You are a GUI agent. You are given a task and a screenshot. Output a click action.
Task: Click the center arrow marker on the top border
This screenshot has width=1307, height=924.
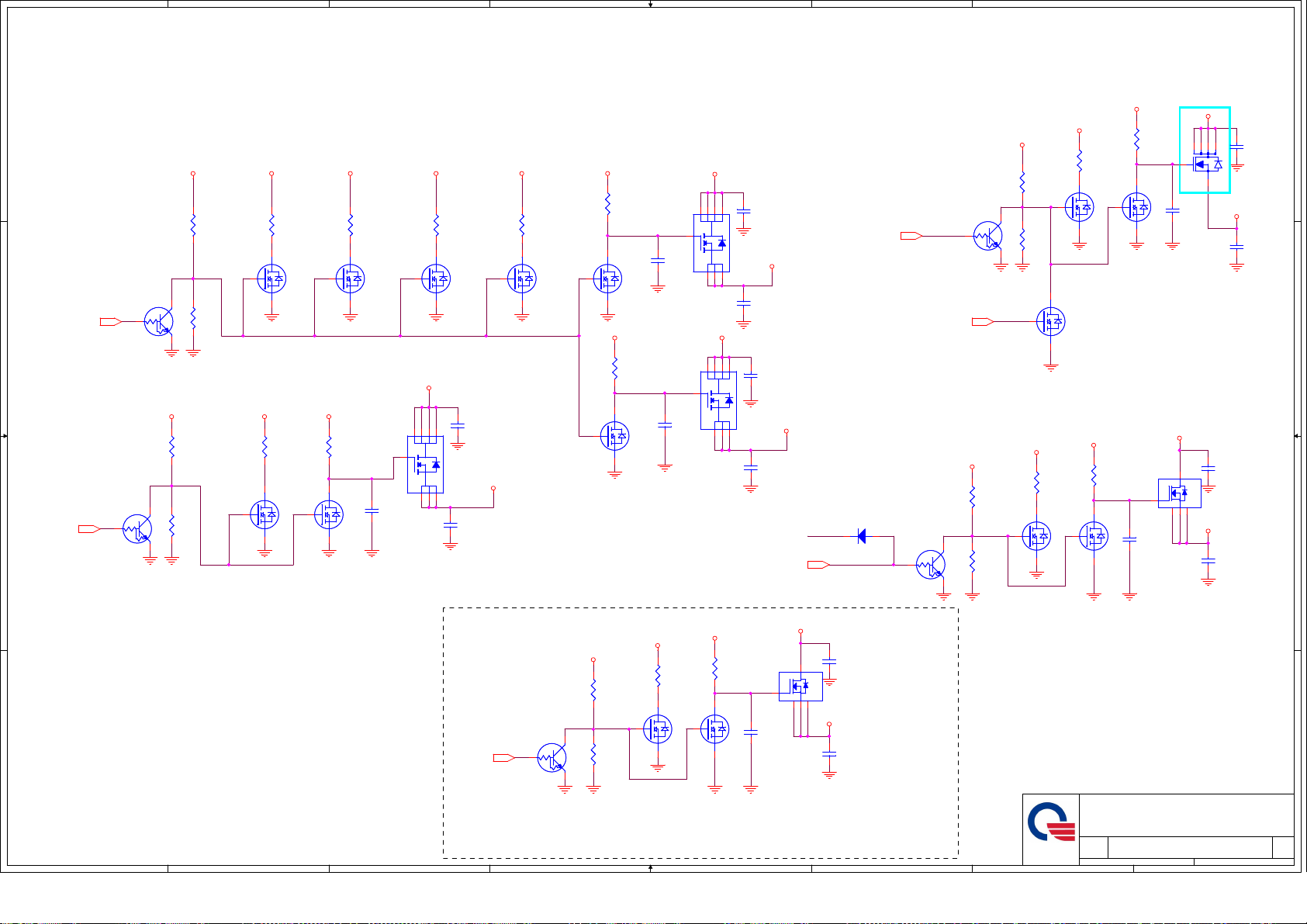pyautogui.click(x=650, y=4)
